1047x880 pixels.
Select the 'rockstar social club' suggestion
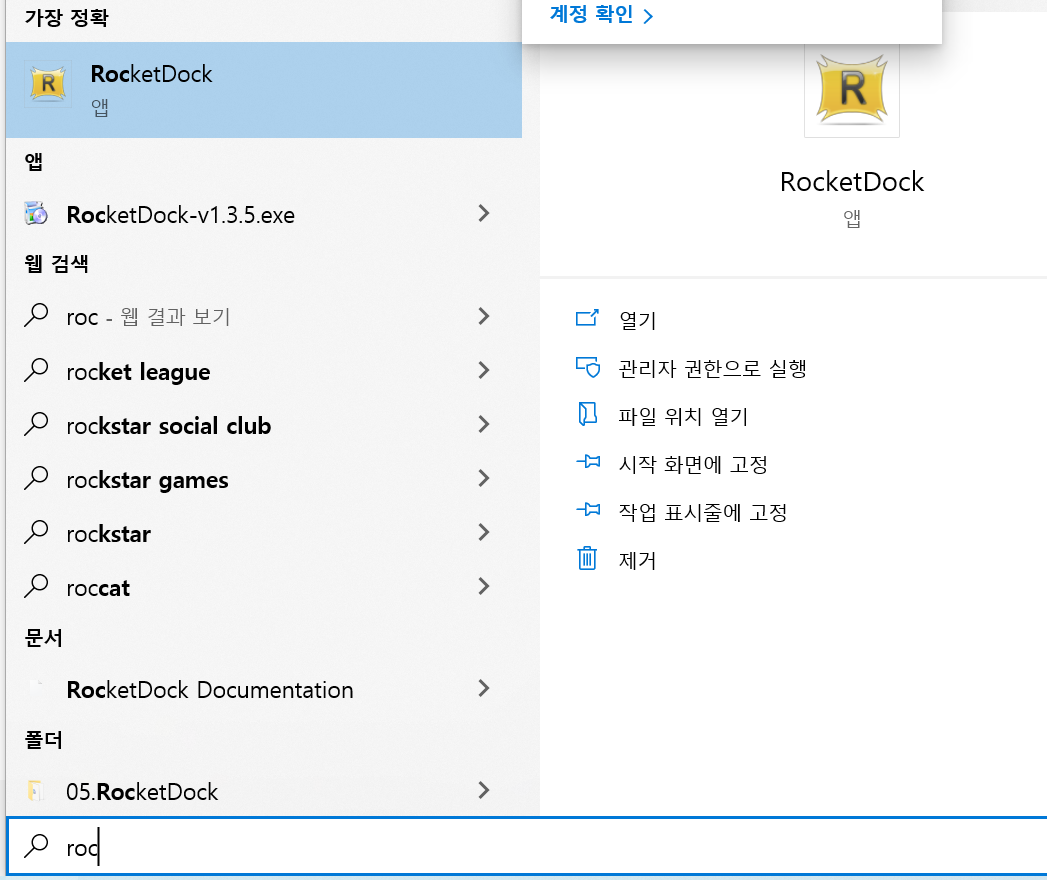(264, 425)
